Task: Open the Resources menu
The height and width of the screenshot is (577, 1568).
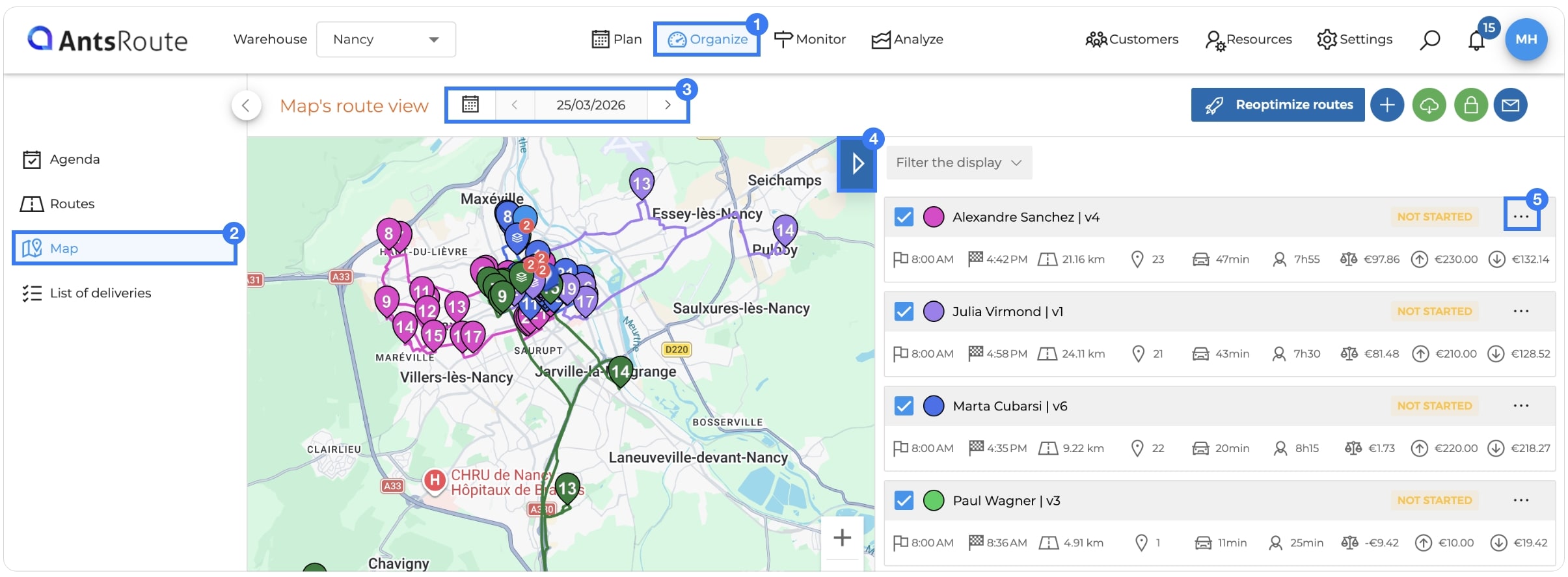Action: [1249, 39]
